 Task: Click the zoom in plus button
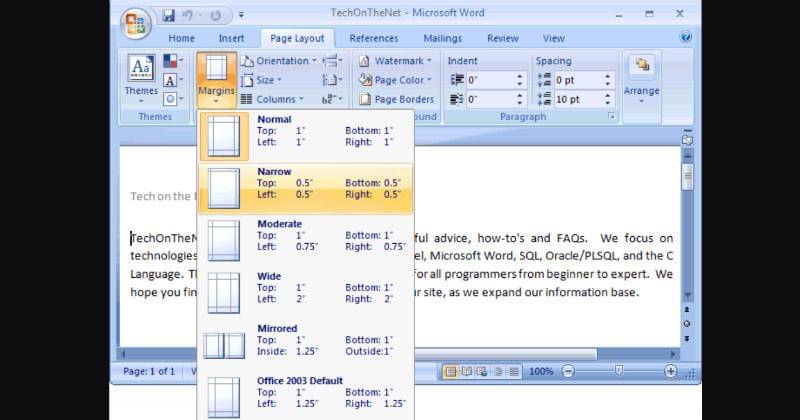(670, 371)
